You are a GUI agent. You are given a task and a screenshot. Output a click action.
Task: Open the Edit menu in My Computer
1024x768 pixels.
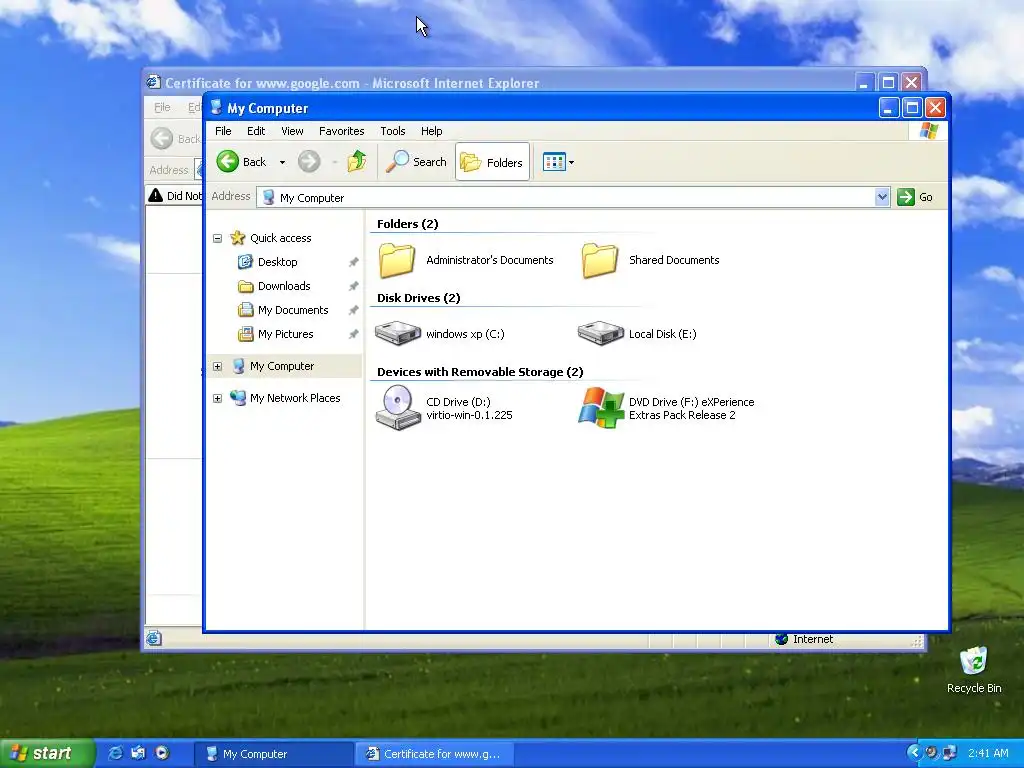pyautogui.click(x=256, y=131)
